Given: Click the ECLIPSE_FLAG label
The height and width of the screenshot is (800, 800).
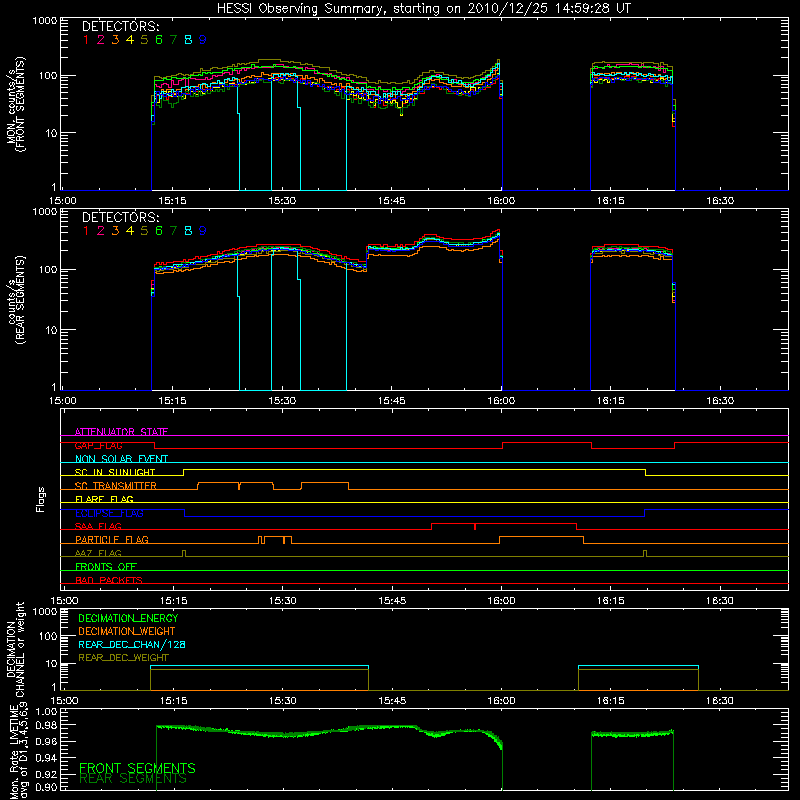Looking at the screenshot, I should click(x=109, y=513).
